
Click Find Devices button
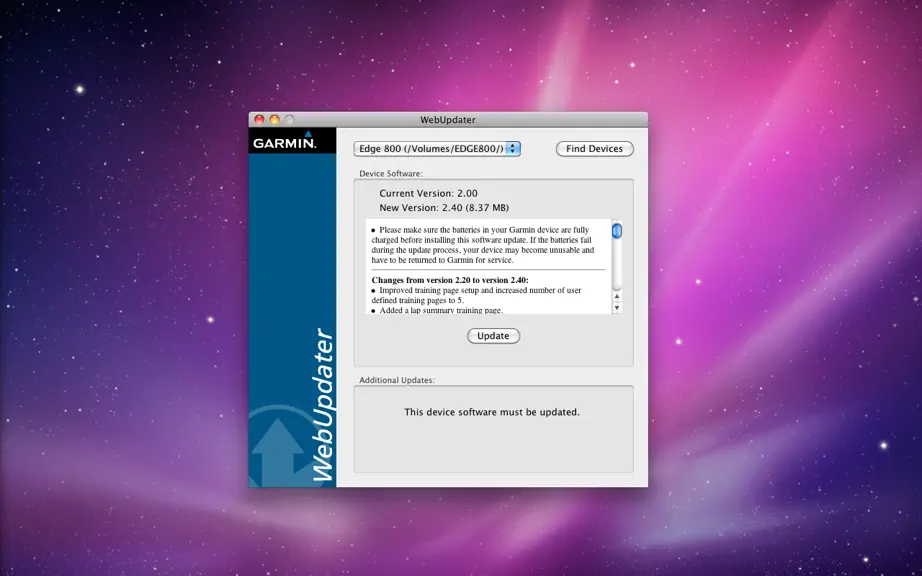[x=594, y=149]
